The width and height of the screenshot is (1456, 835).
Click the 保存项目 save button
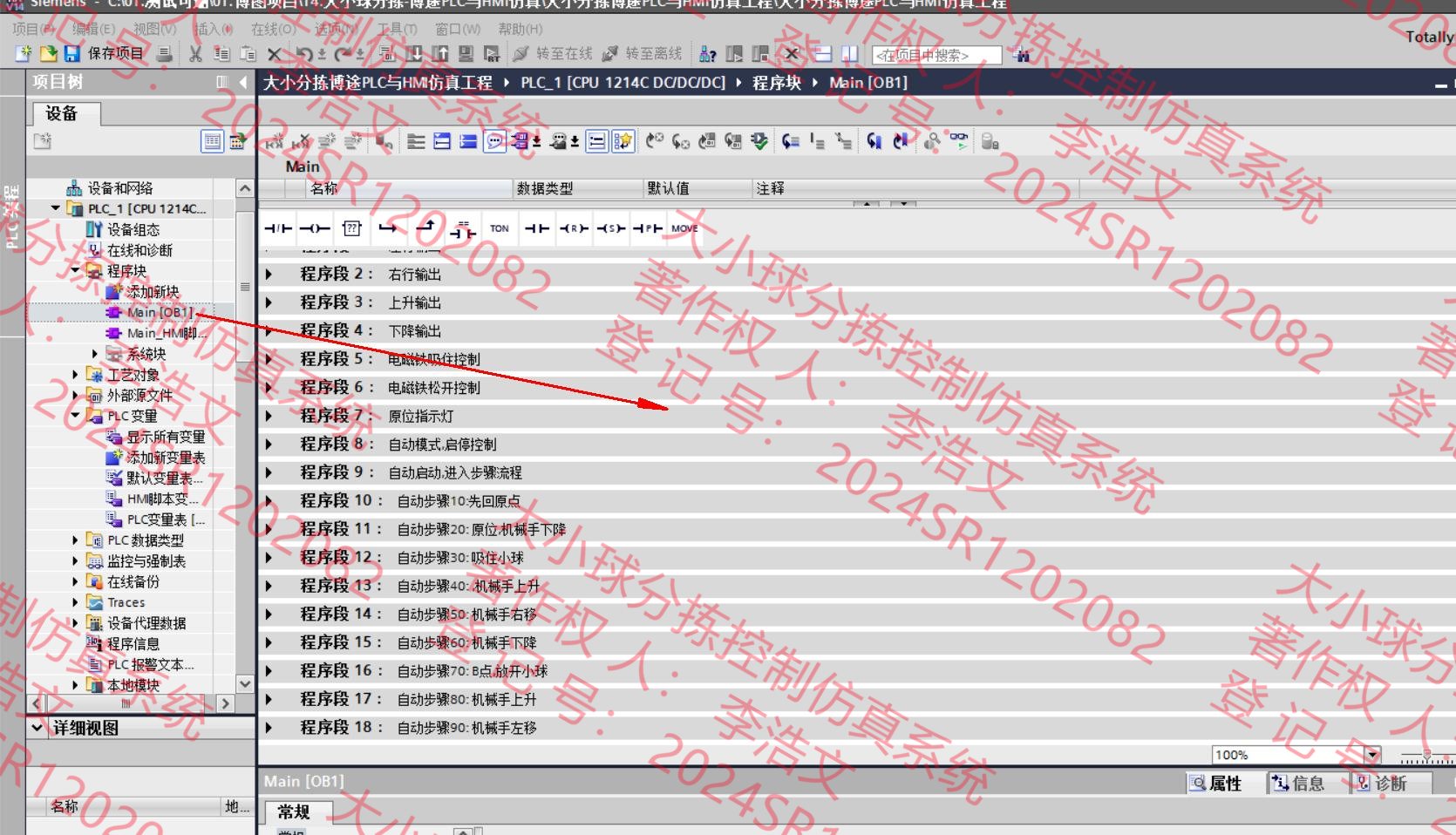104,54
